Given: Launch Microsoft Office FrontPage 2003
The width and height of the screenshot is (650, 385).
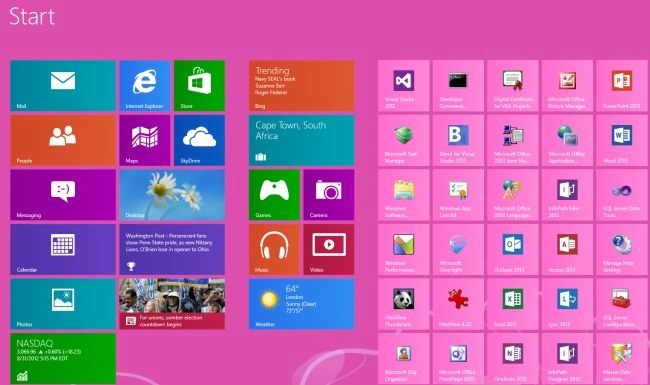Looking at the screenshot, I should point(458,358).
